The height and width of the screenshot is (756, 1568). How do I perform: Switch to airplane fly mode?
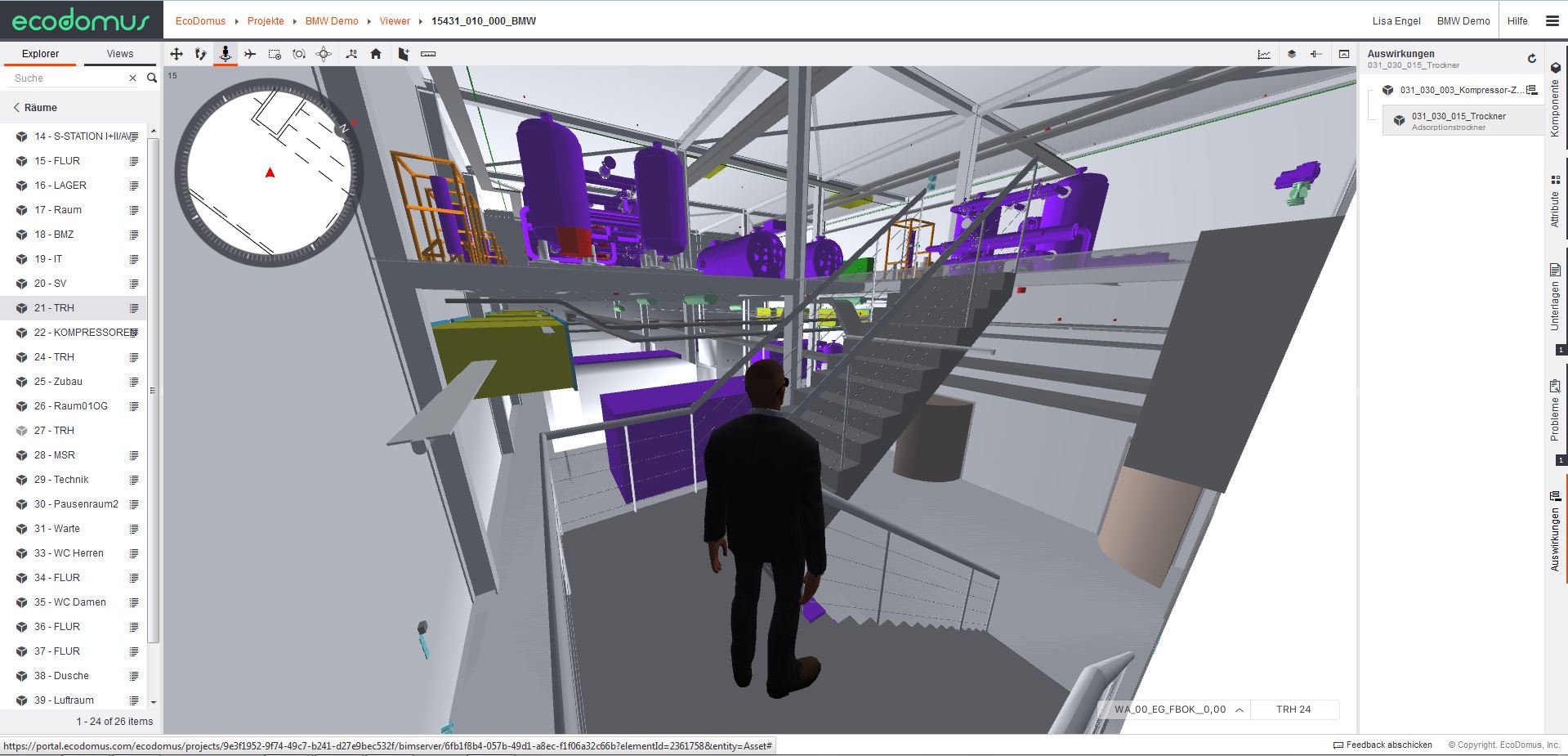[250, 54]
